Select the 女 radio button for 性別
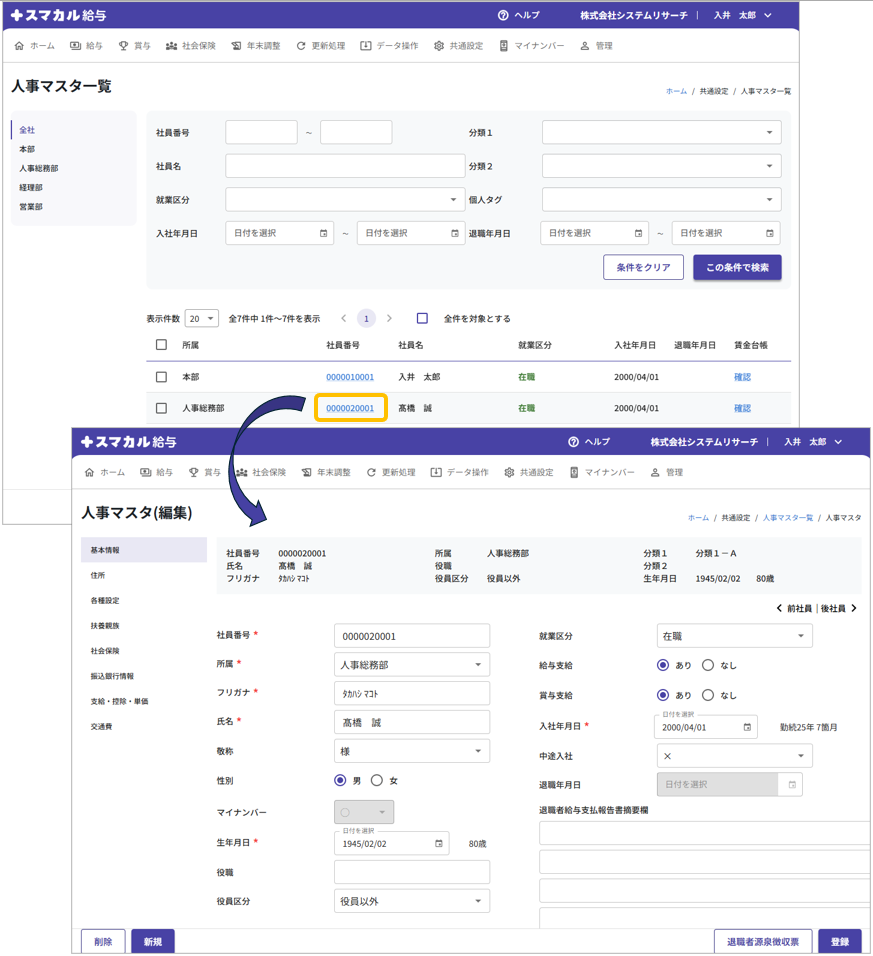873x956 pixels. [x=377, y=781]
